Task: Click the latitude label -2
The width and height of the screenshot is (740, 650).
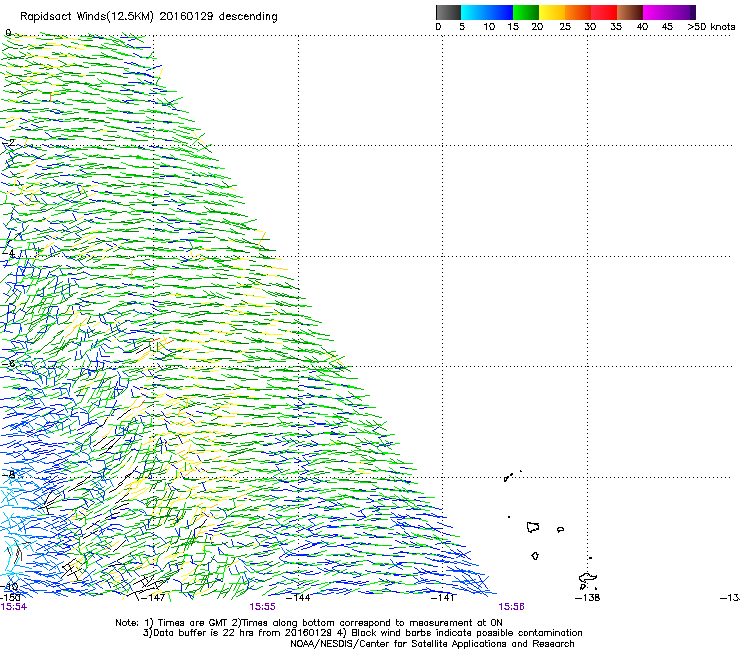Action: 8,143
